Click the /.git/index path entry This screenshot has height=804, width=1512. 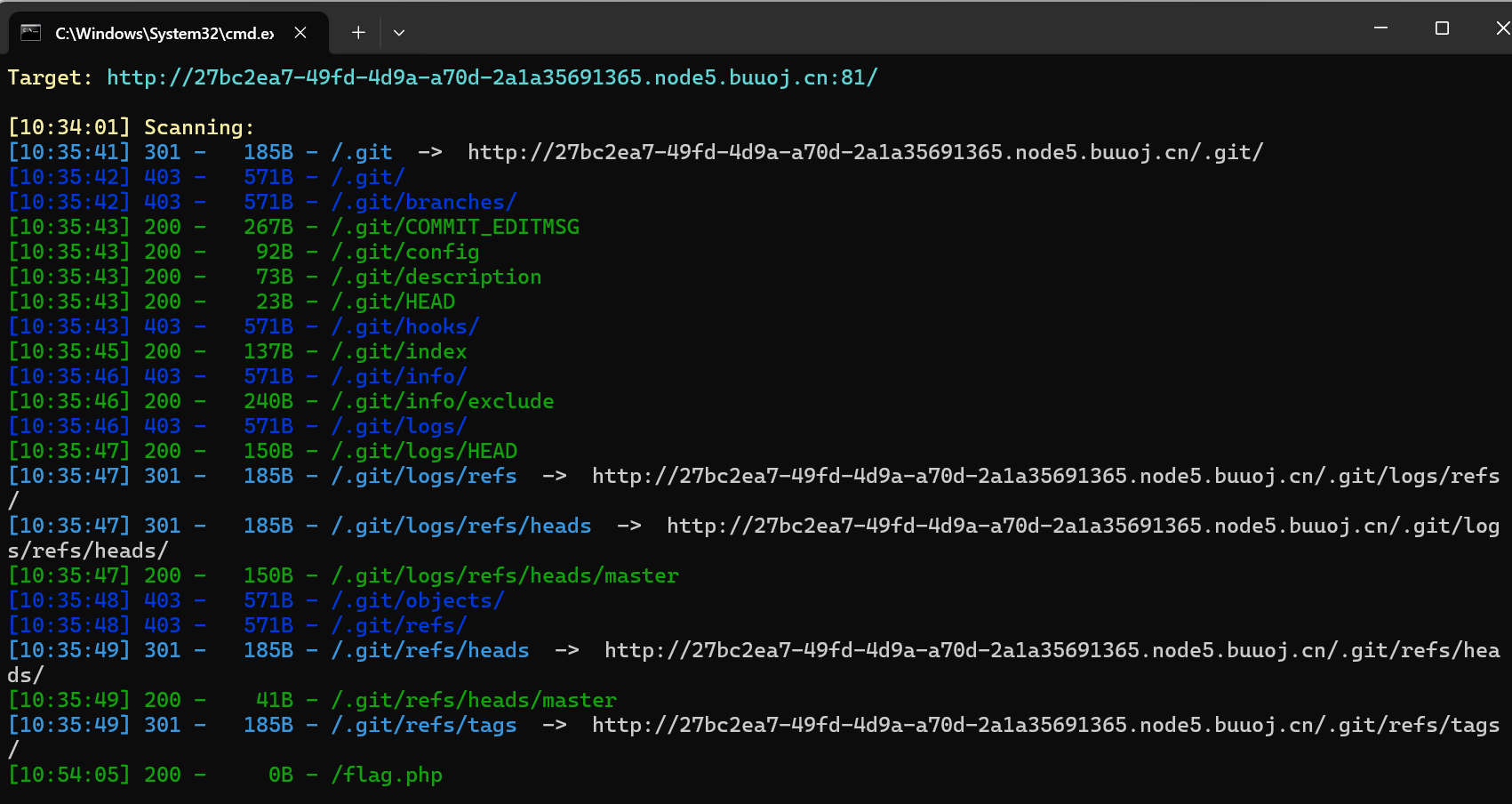point(399,352)
